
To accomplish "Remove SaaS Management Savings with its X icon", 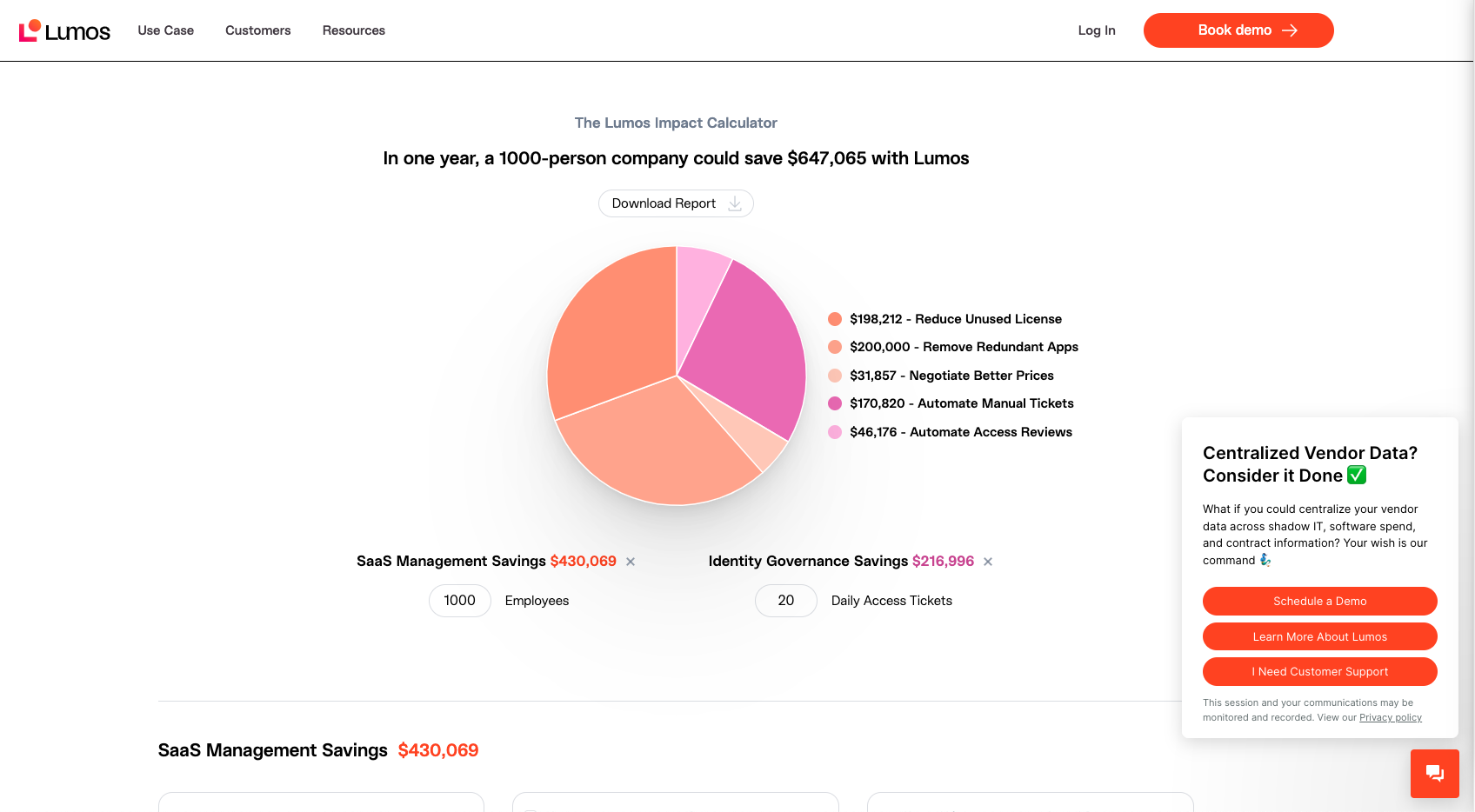I will pos(631,562).
